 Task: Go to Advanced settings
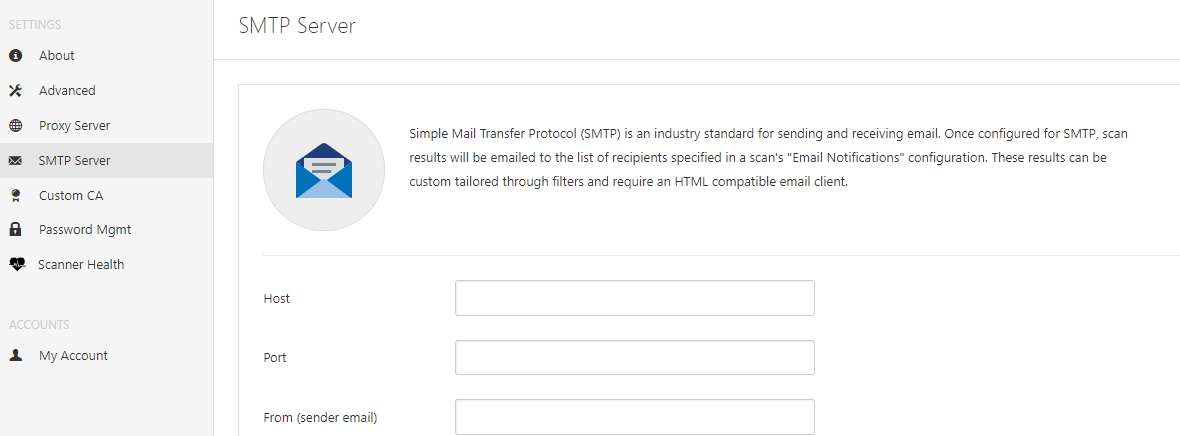(x=67, y=91)
